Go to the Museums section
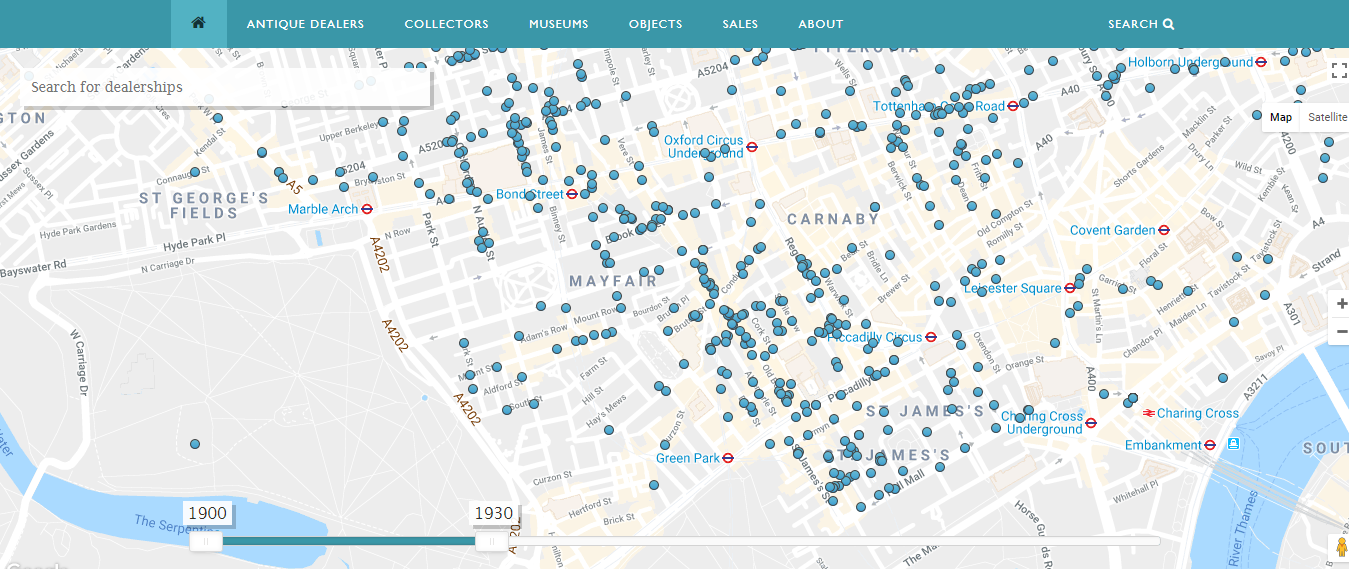The width and height of the screenshot is (1349, 569). point(558,24)
